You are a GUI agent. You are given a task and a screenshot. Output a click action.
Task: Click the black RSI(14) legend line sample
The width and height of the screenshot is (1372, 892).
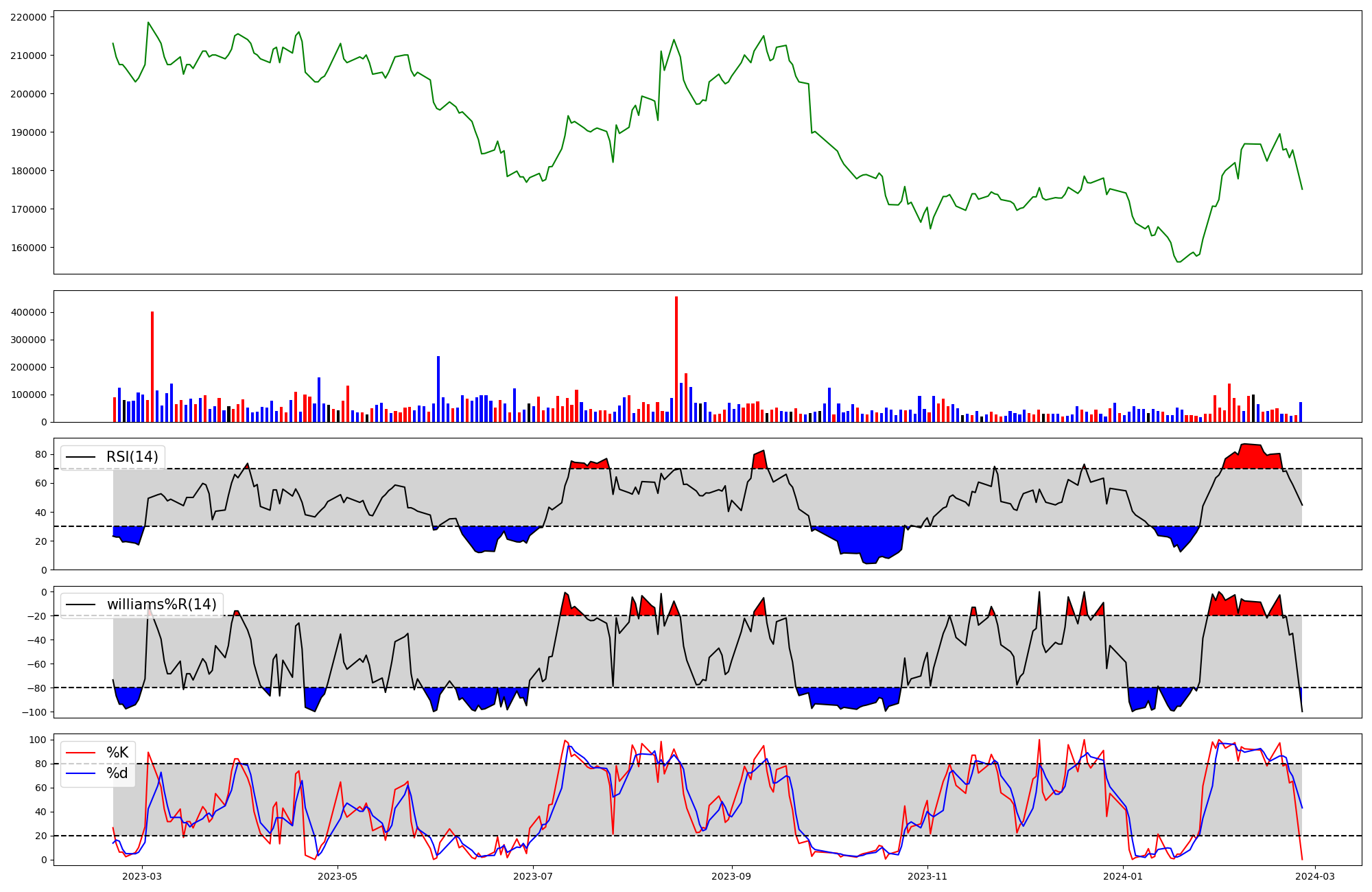(80, 457)
